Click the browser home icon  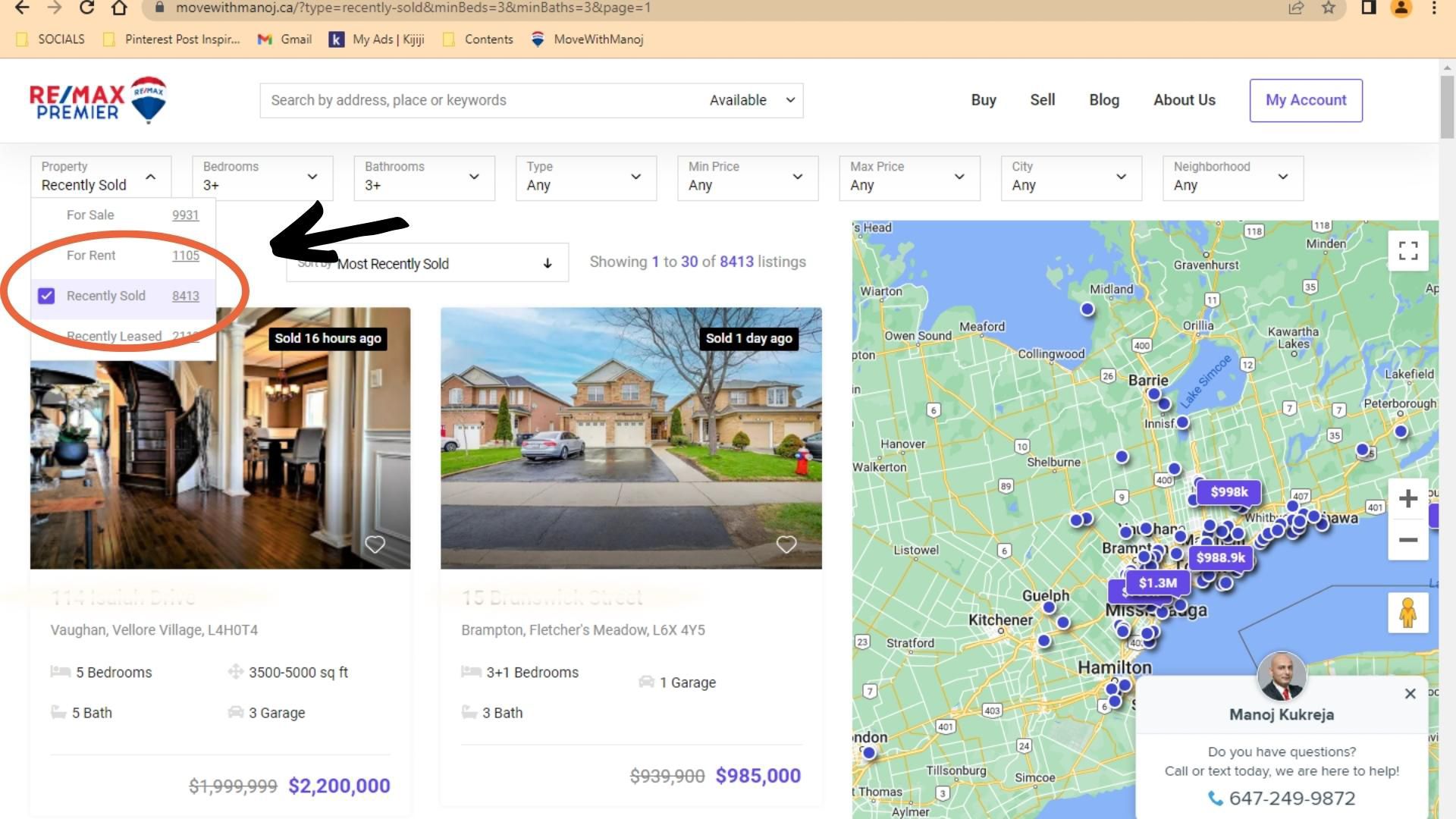pyautogui.click(x=119, y=8)
